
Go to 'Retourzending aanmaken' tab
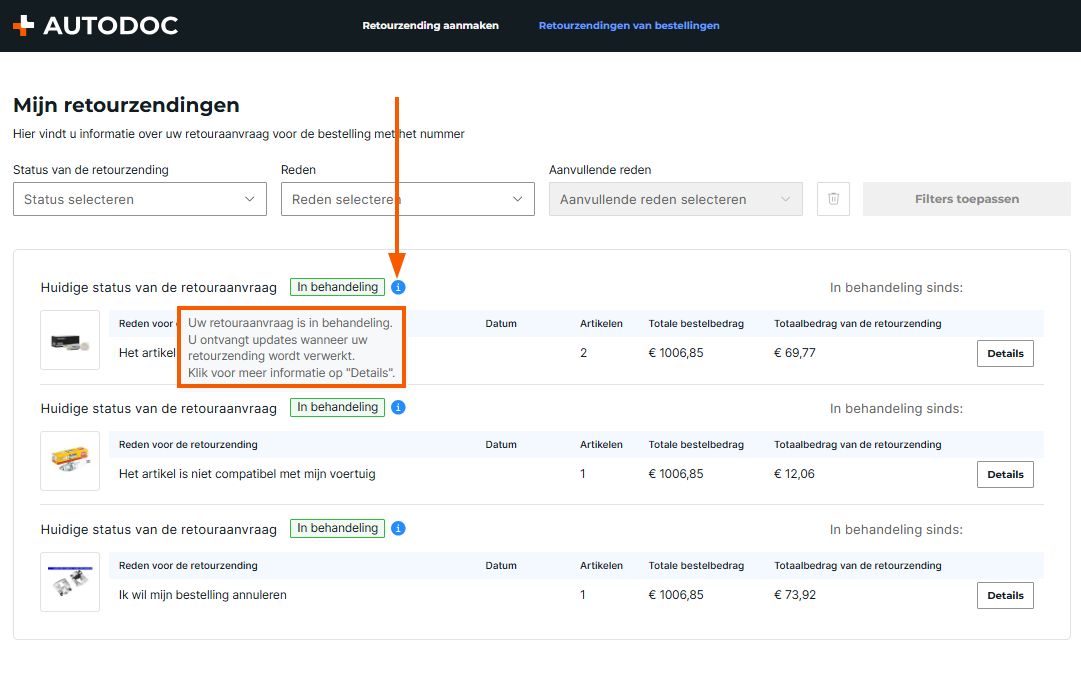[x=430, y=26]
